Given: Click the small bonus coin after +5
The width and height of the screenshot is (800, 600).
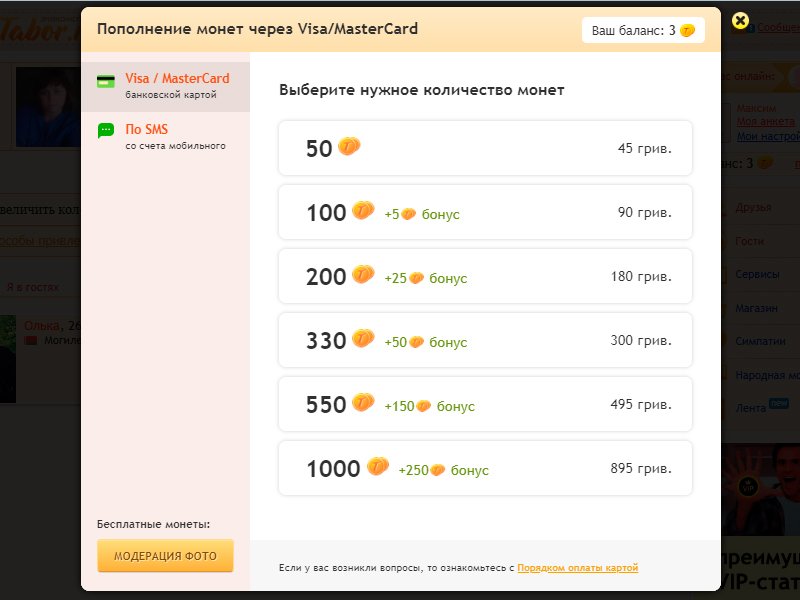Looking at the screenshot, I should pos(409,214).
